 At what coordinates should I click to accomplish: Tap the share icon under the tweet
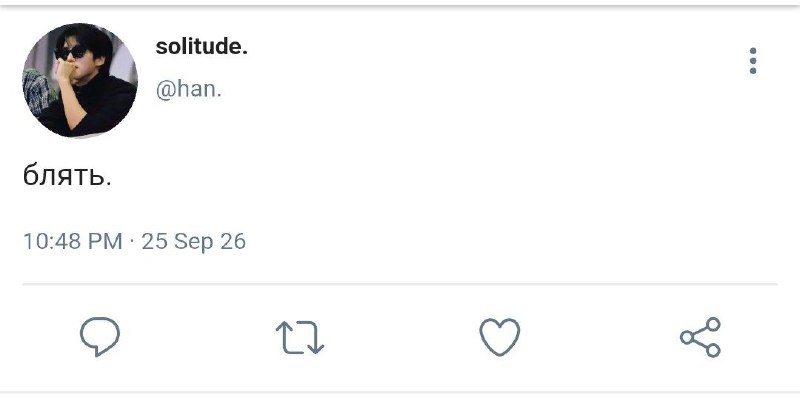700,337
